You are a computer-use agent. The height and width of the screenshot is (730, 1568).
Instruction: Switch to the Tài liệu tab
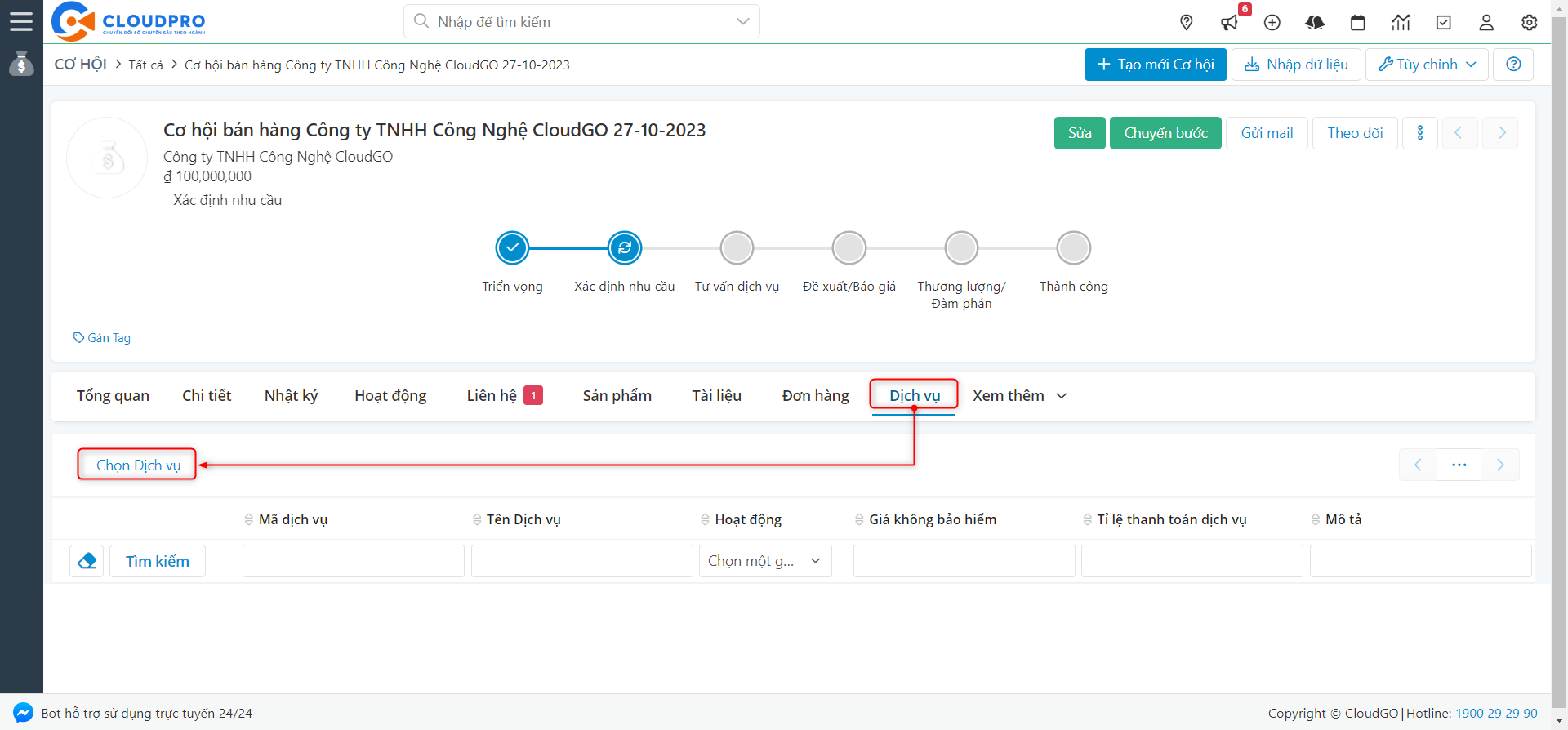click(716, 396)
